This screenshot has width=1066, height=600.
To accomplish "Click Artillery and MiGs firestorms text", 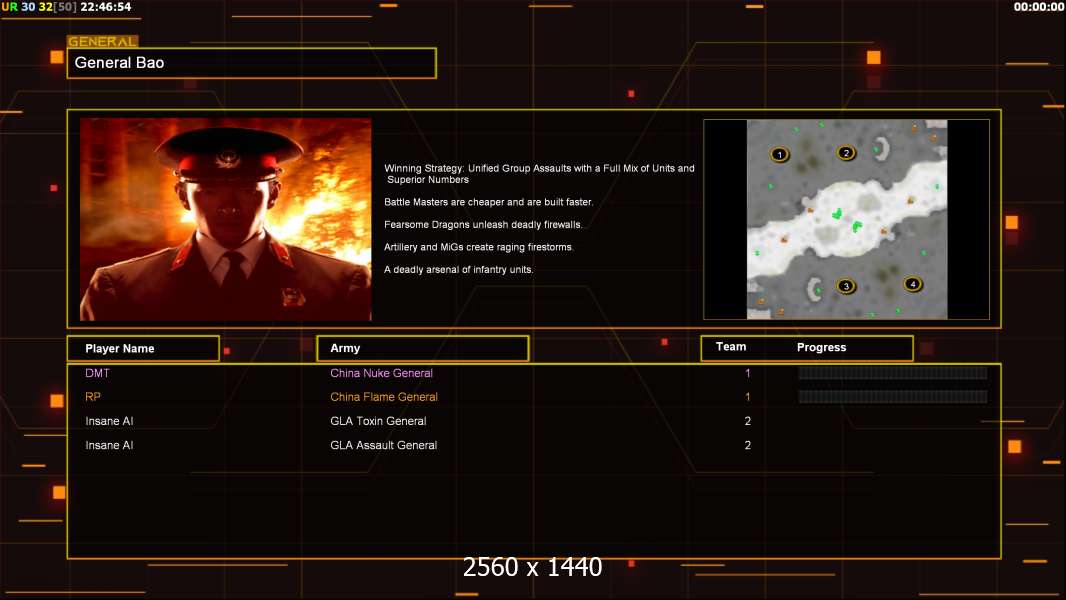I will 479,247.
